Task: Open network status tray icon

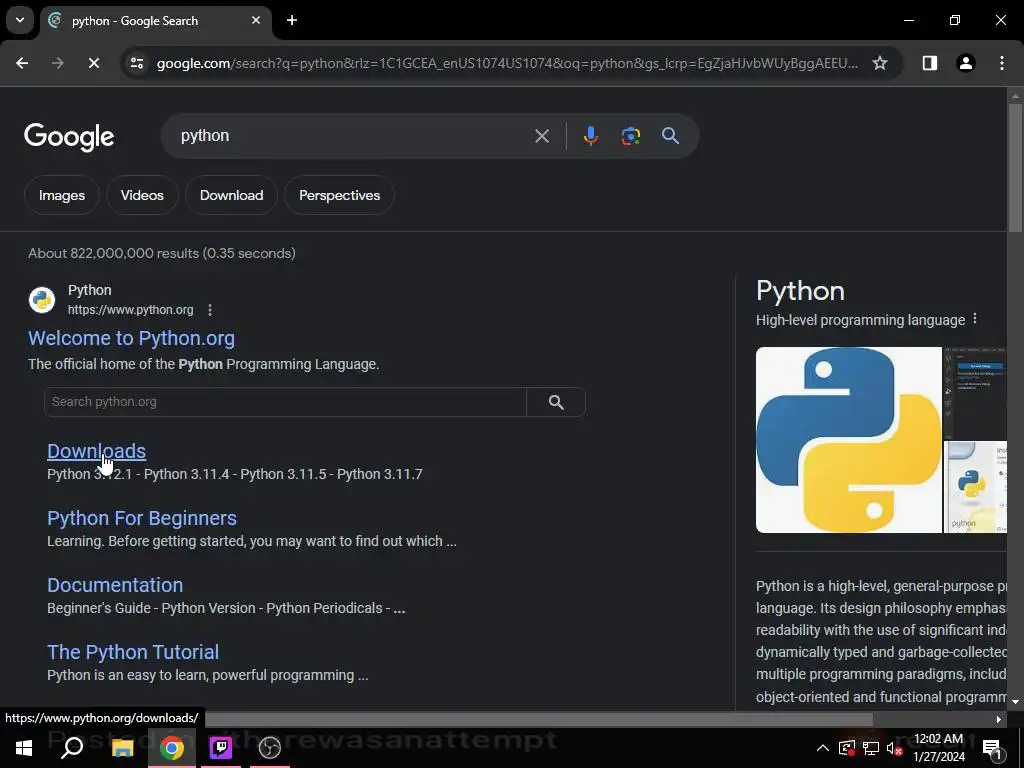Action: (x=871, y=748)
